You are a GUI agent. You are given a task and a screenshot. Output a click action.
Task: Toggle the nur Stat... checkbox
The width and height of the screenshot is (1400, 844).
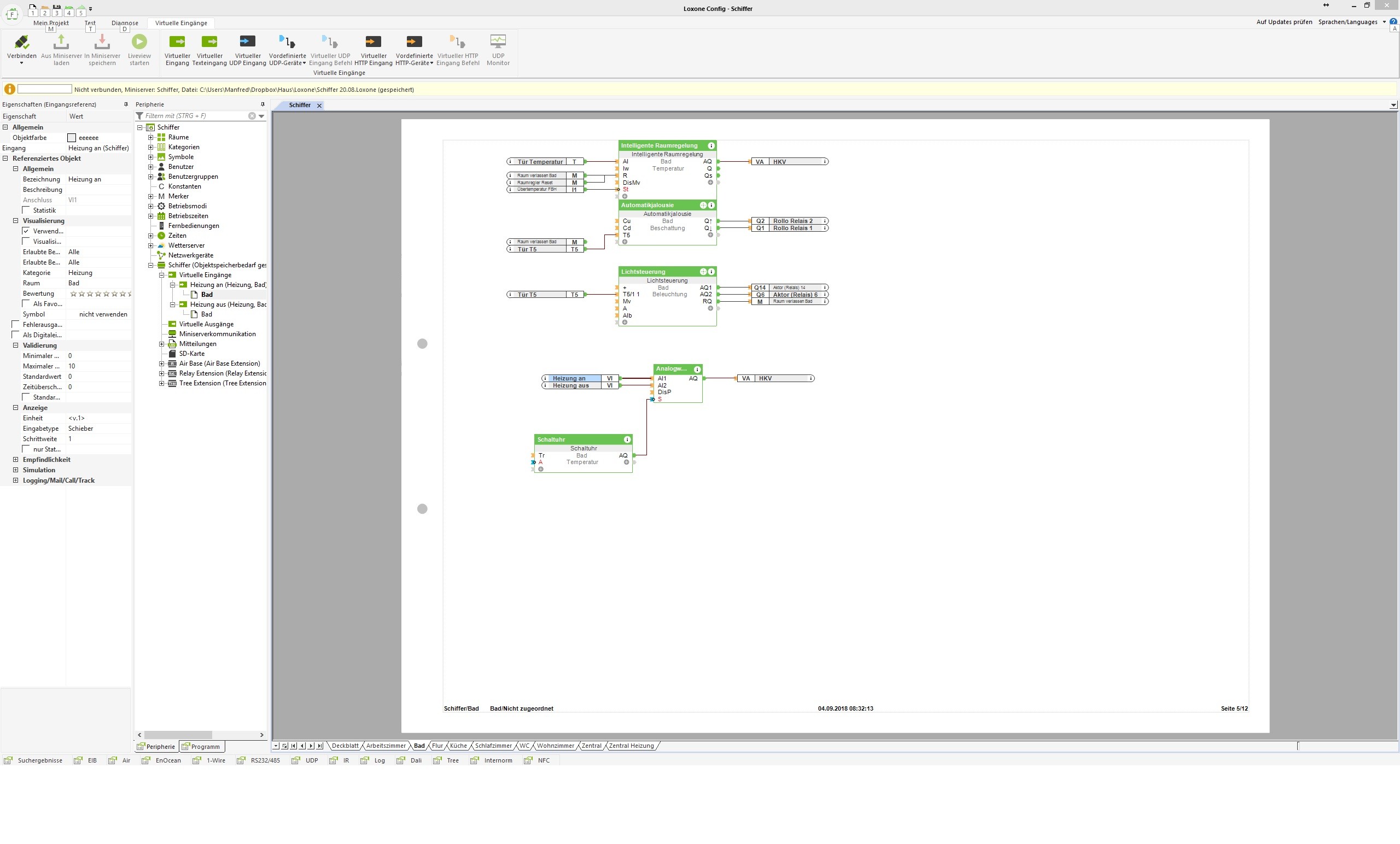coord(26,449)
